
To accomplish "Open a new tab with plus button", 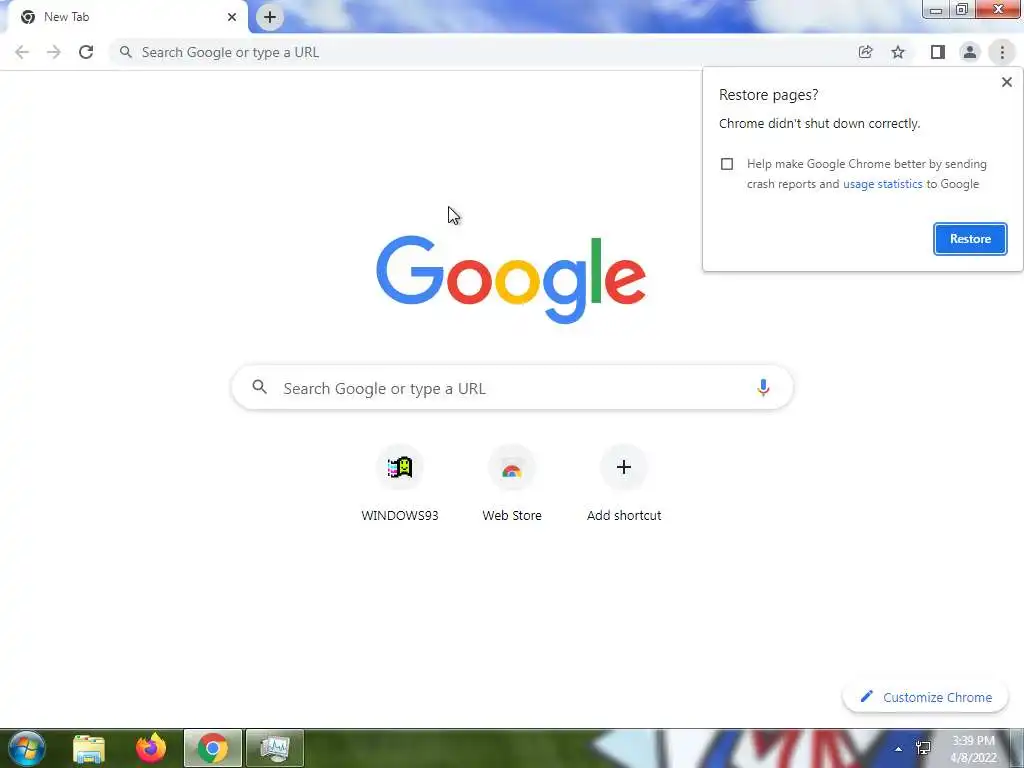I will (x=270, y=17).
